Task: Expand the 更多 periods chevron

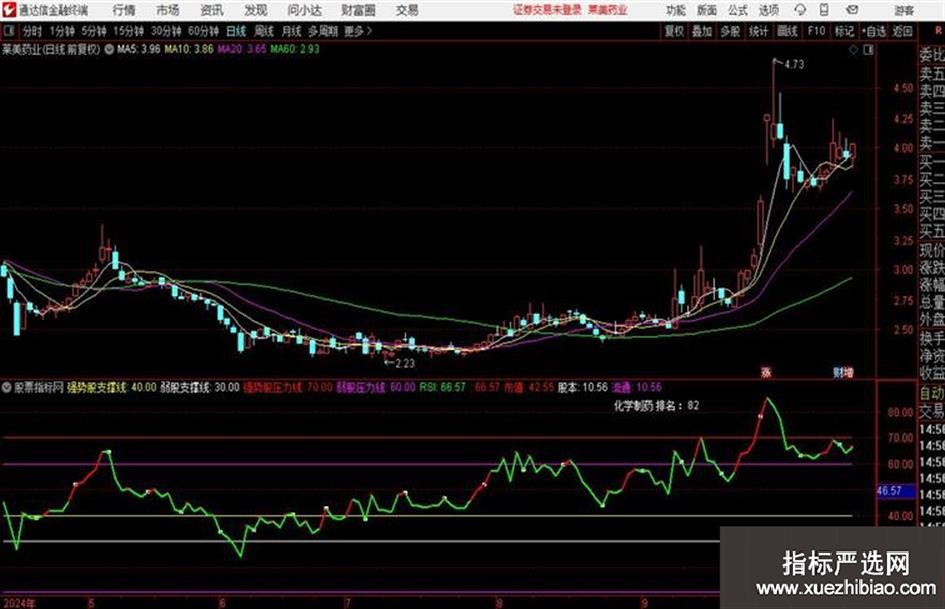Action: [359, 31]
